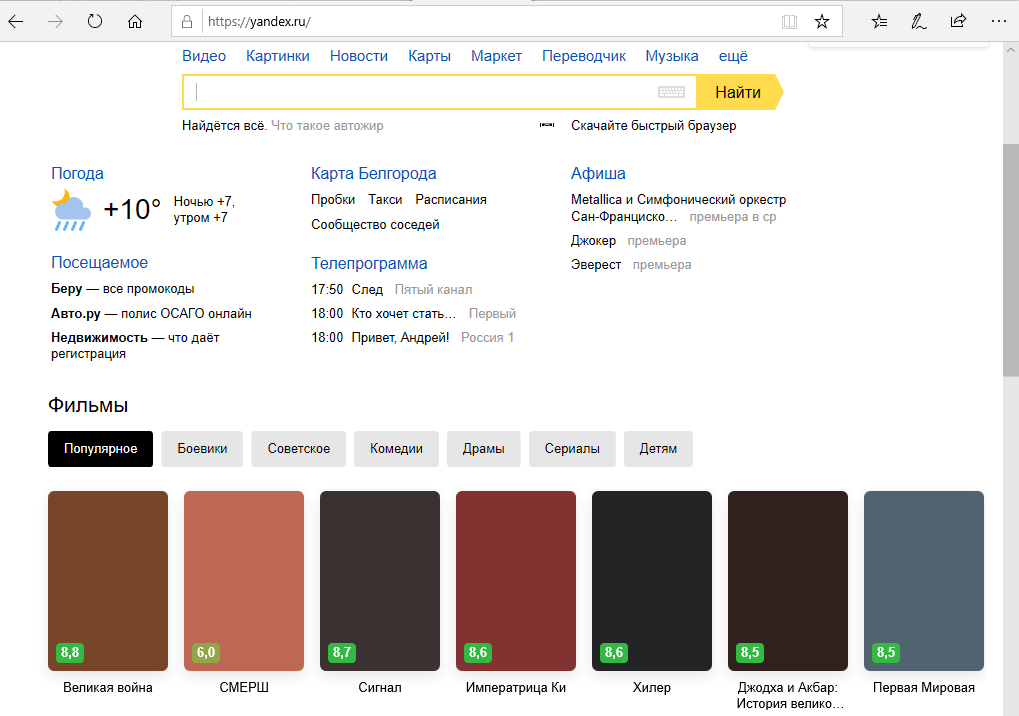Refresh the page with the reload icon
Image resolution: width=1019 pixels, height=716 pixels.
pyautogui.click(x=95, y=21)
